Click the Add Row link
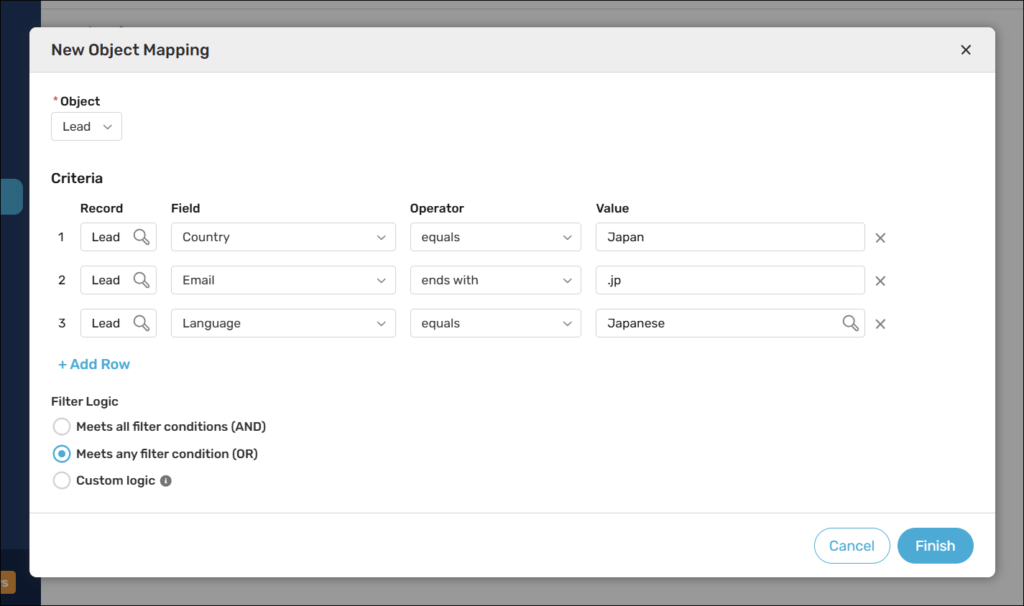This screenshot has height=606, width=1024. tap(94, 364)
